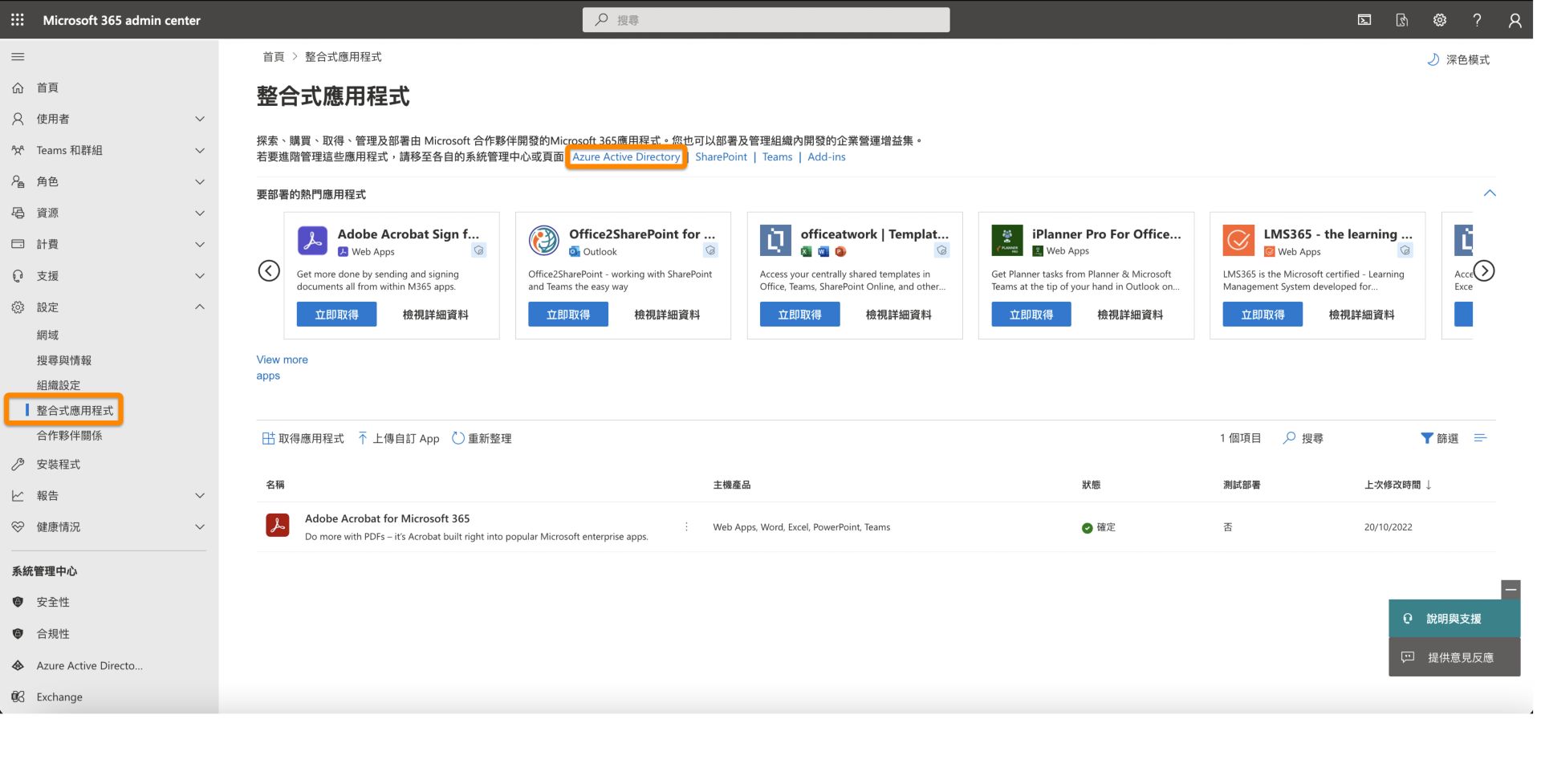View details for Office2SharePoint
The height and width of the screenshot is (784, 1541).
click(x=667, y=315)
